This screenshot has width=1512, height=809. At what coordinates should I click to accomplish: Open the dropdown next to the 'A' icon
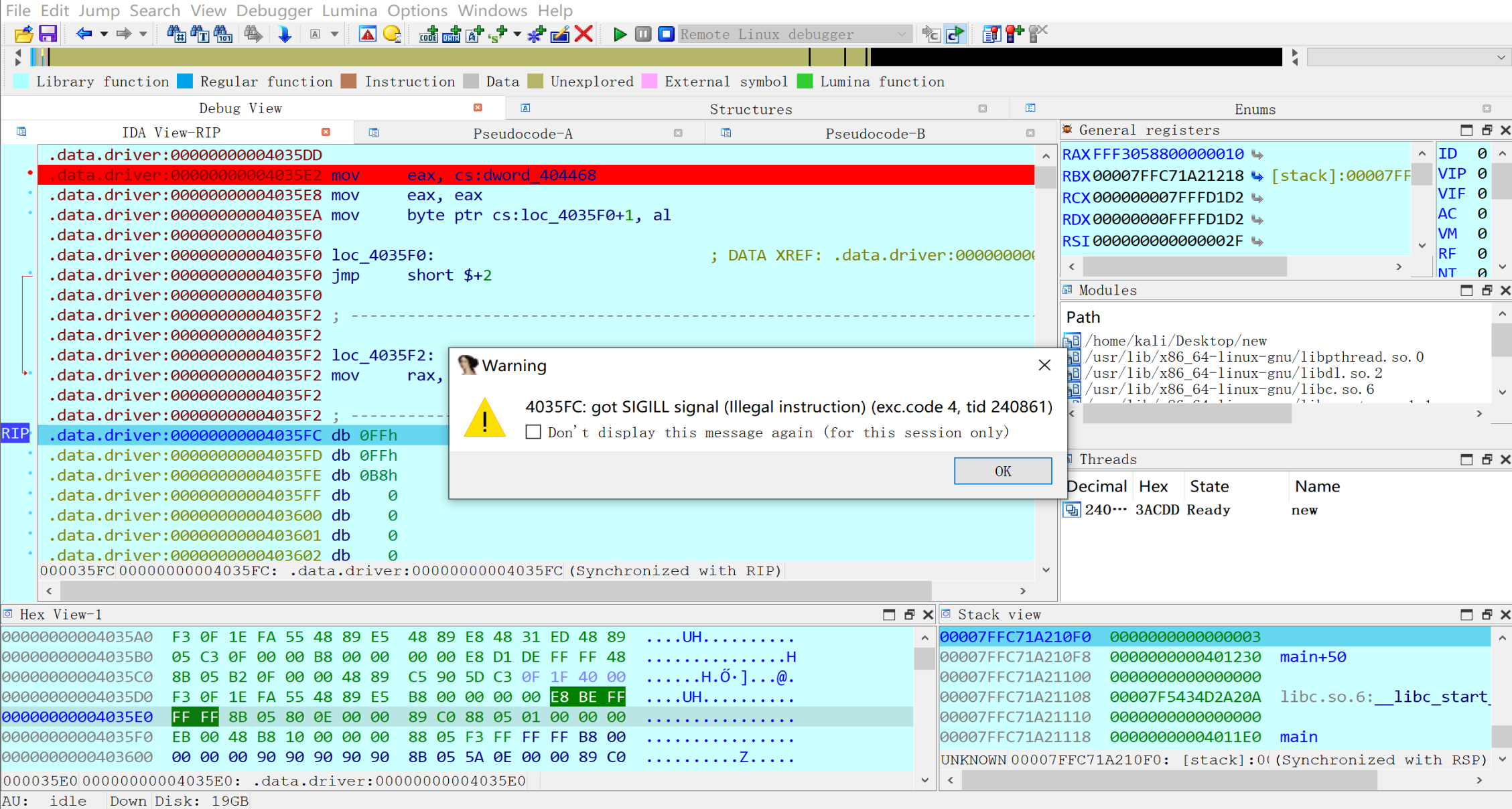pyautogui.click(x=334, y=33)
